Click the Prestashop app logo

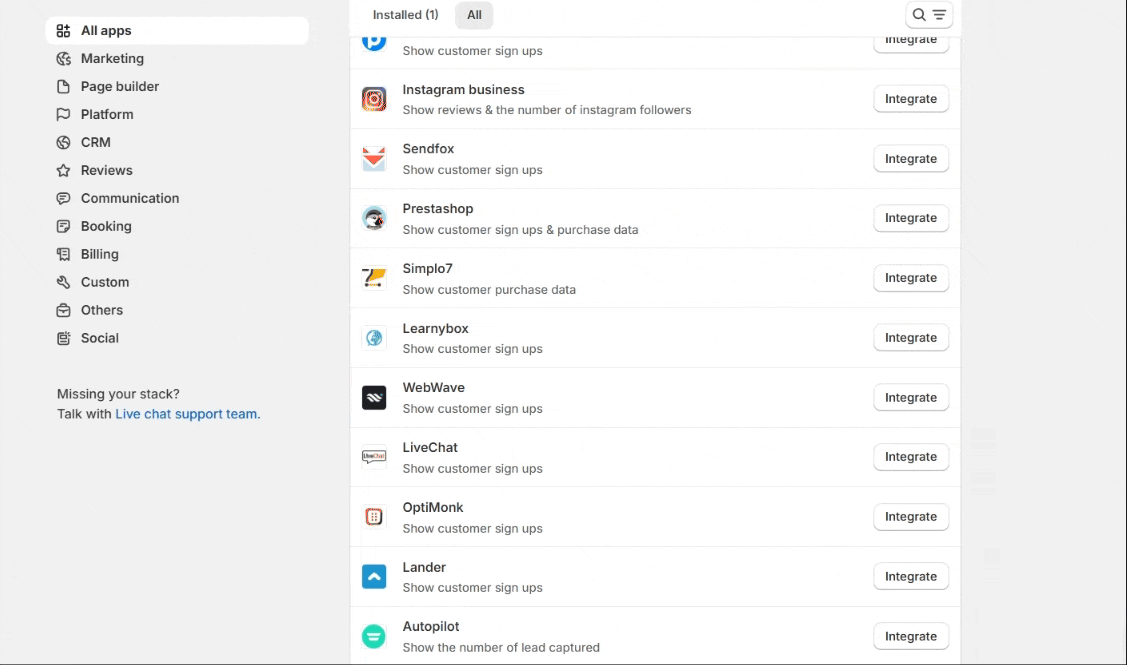[x=374, y=219]
